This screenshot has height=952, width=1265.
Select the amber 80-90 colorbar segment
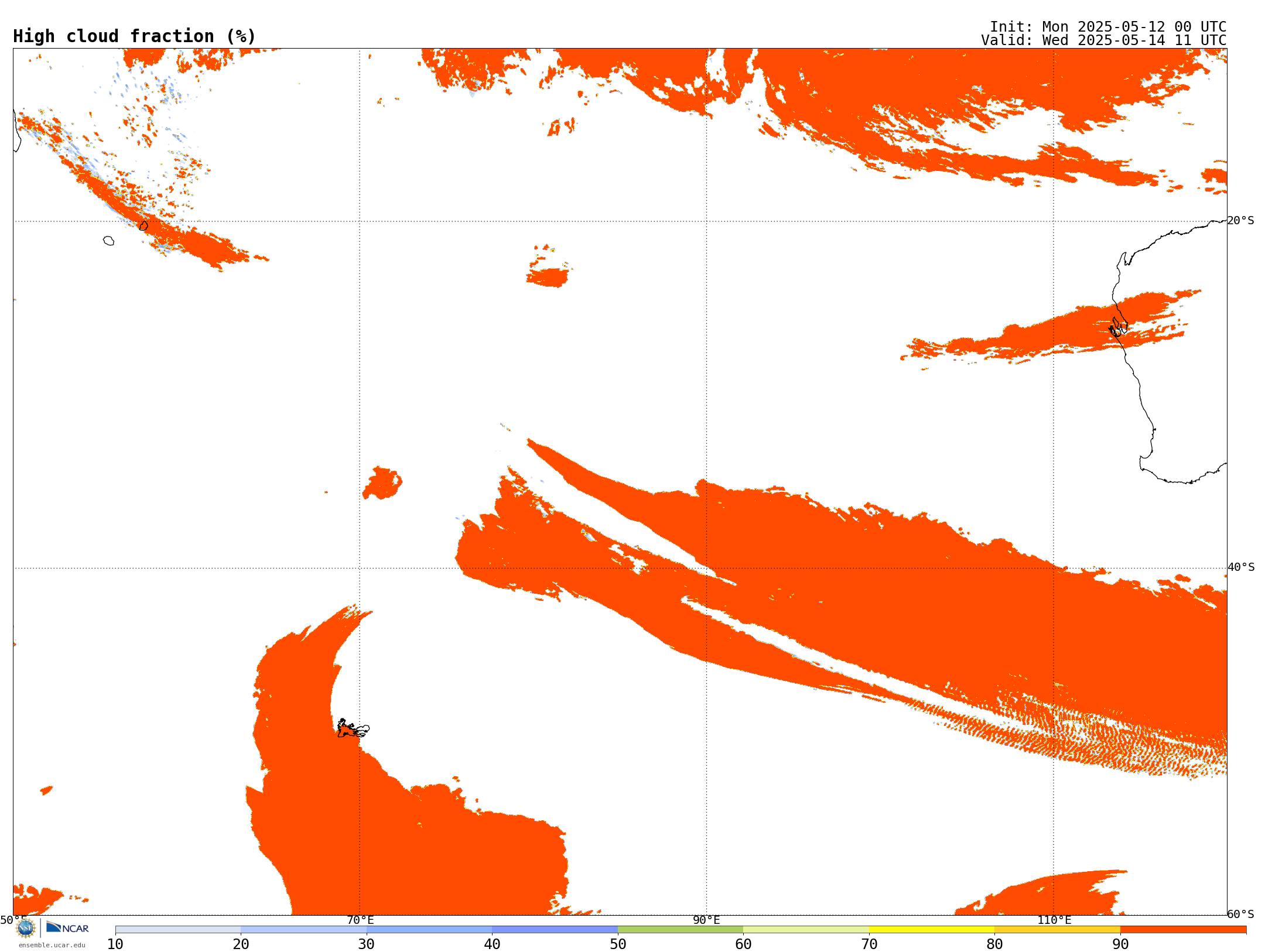(x=1057, y=930)
